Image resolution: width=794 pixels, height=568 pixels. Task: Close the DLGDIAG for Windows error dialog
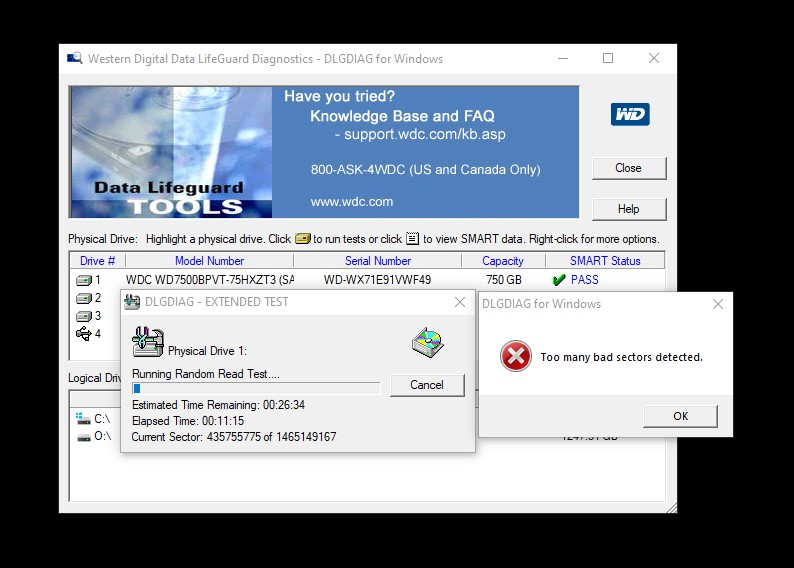[x=718, y=304]
